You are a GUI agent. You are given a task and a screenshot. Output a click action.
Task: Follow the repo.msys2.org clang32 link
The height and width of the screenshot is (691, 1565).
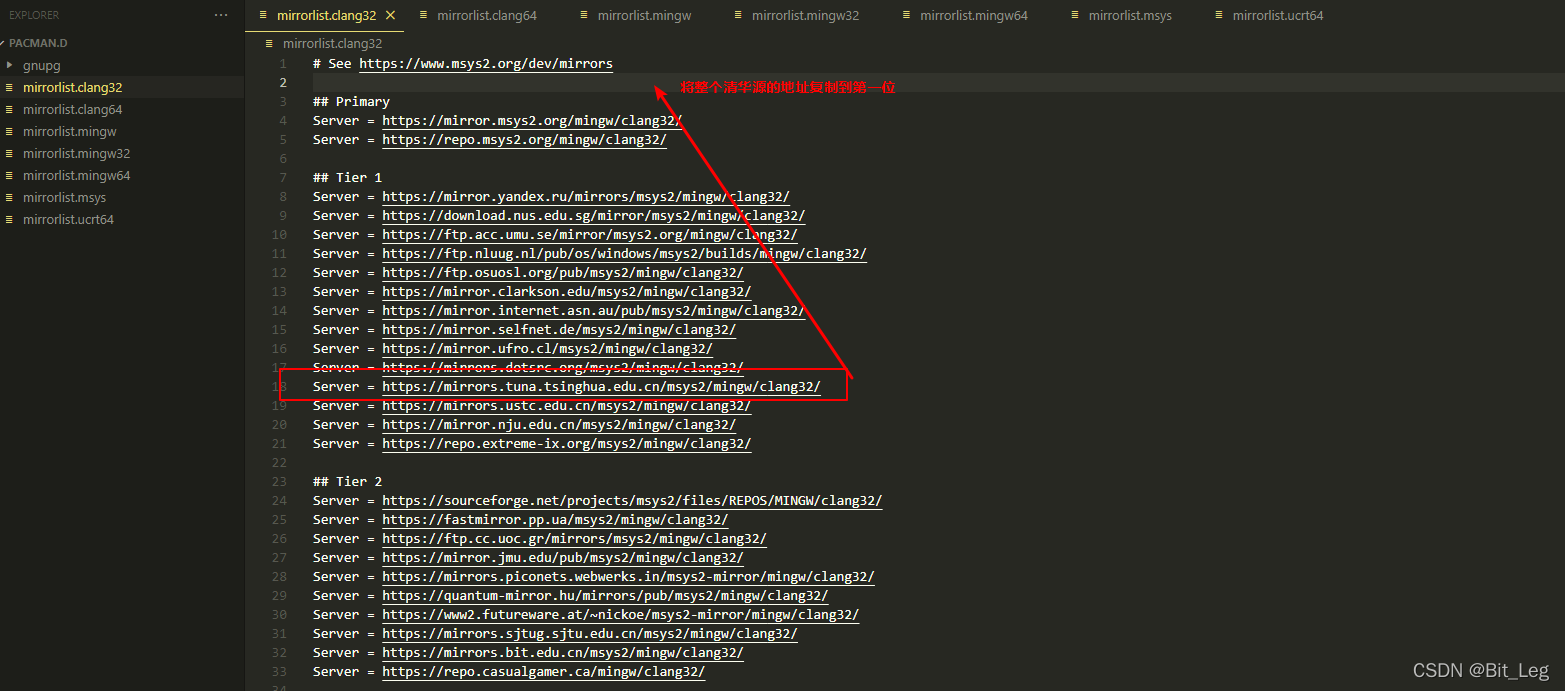524,139
